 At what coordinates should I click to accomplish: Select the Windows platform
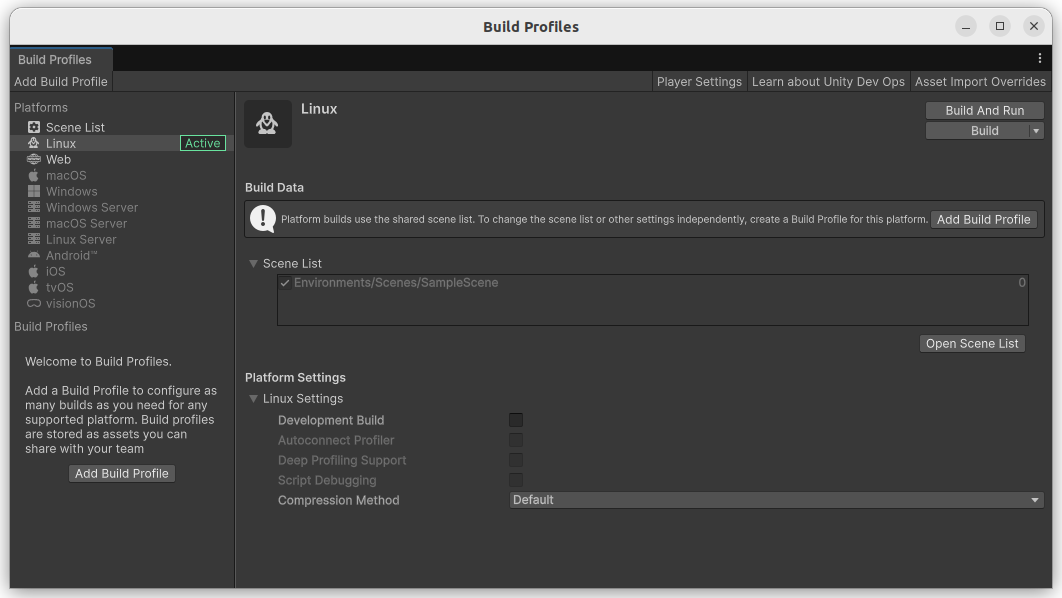click(x=122, y=191)
